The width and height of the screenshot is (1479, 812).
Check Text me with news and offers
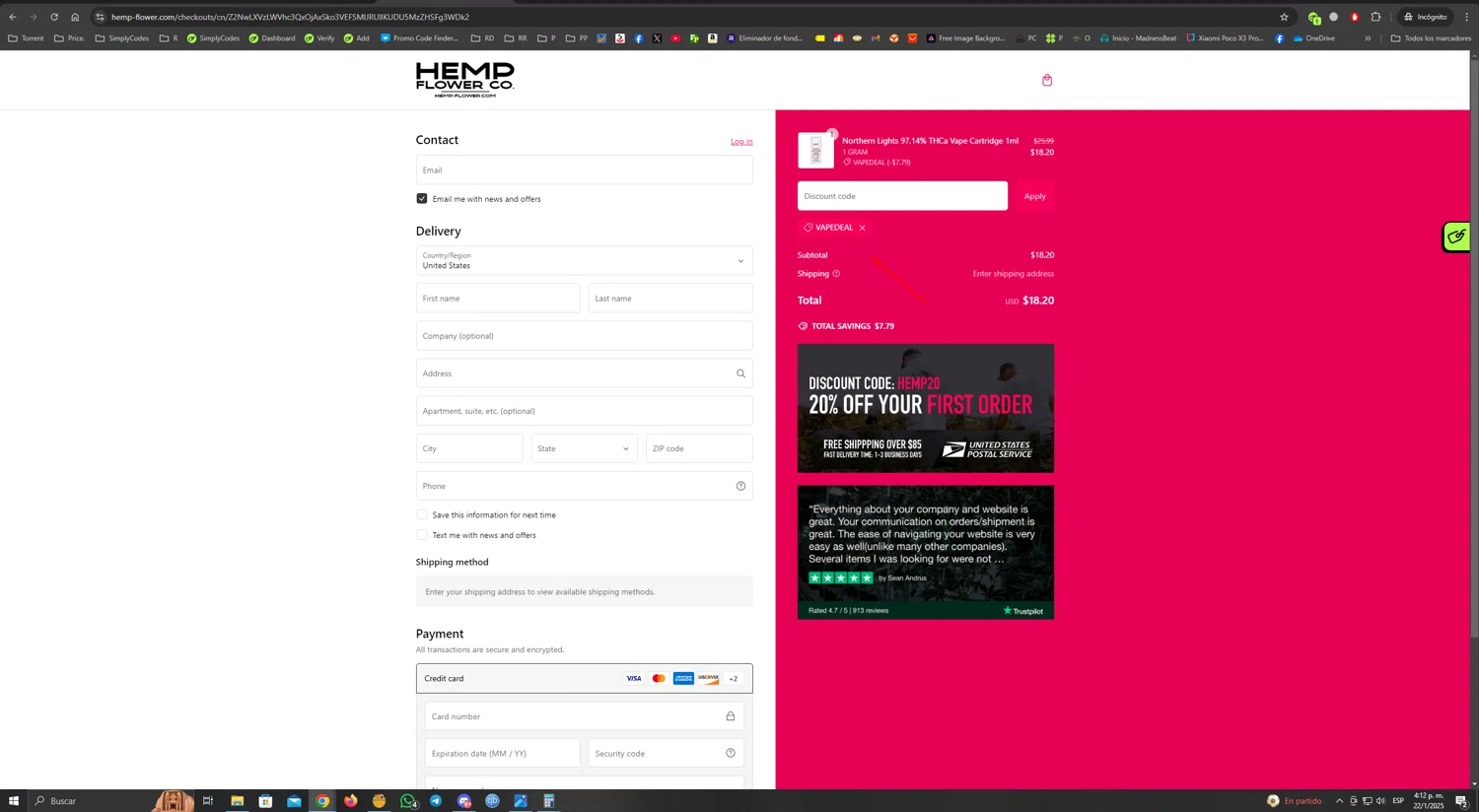(x=422, y=535)
